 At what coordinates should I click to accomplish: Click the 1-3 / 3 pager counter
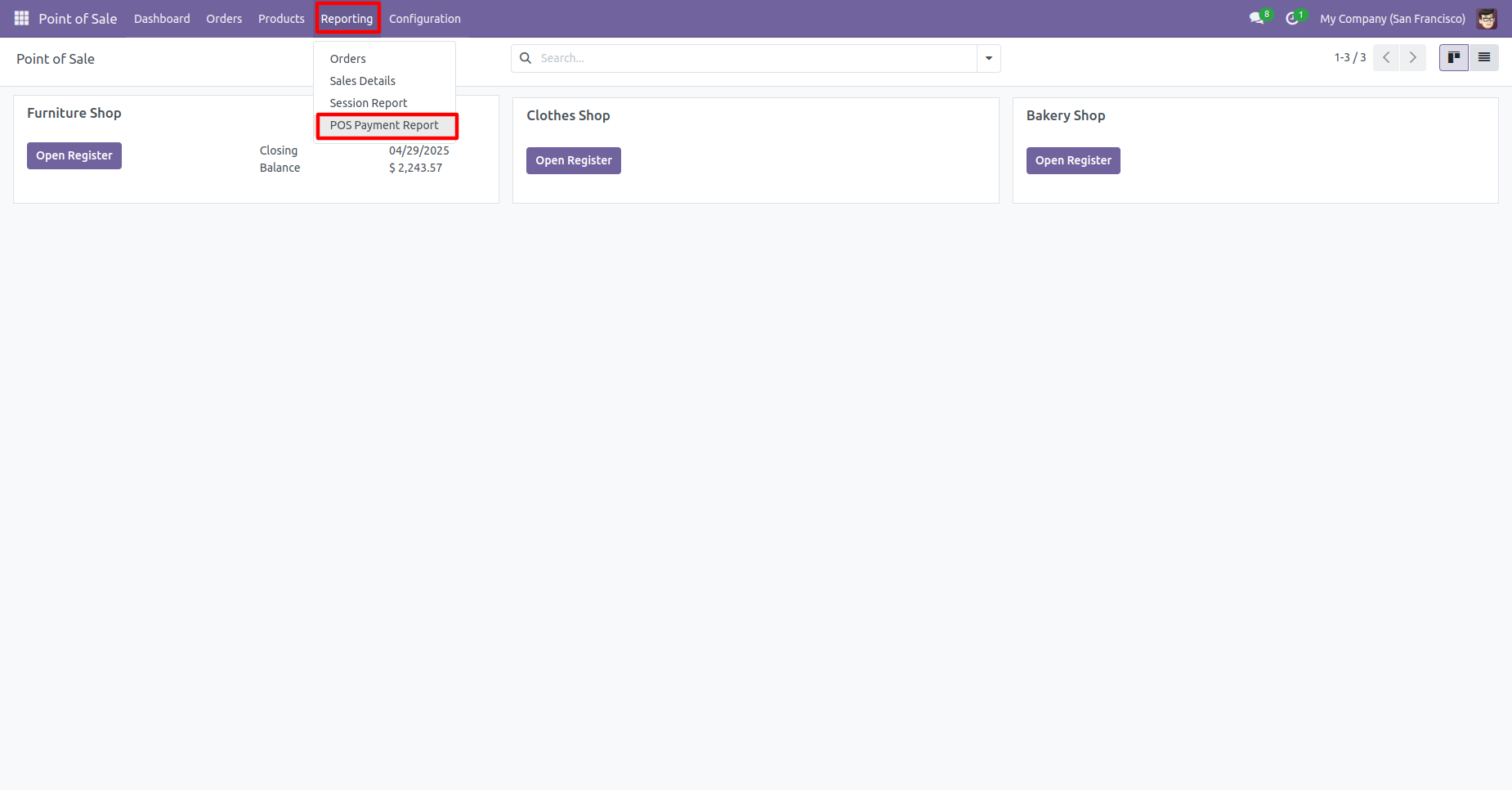1350,57
